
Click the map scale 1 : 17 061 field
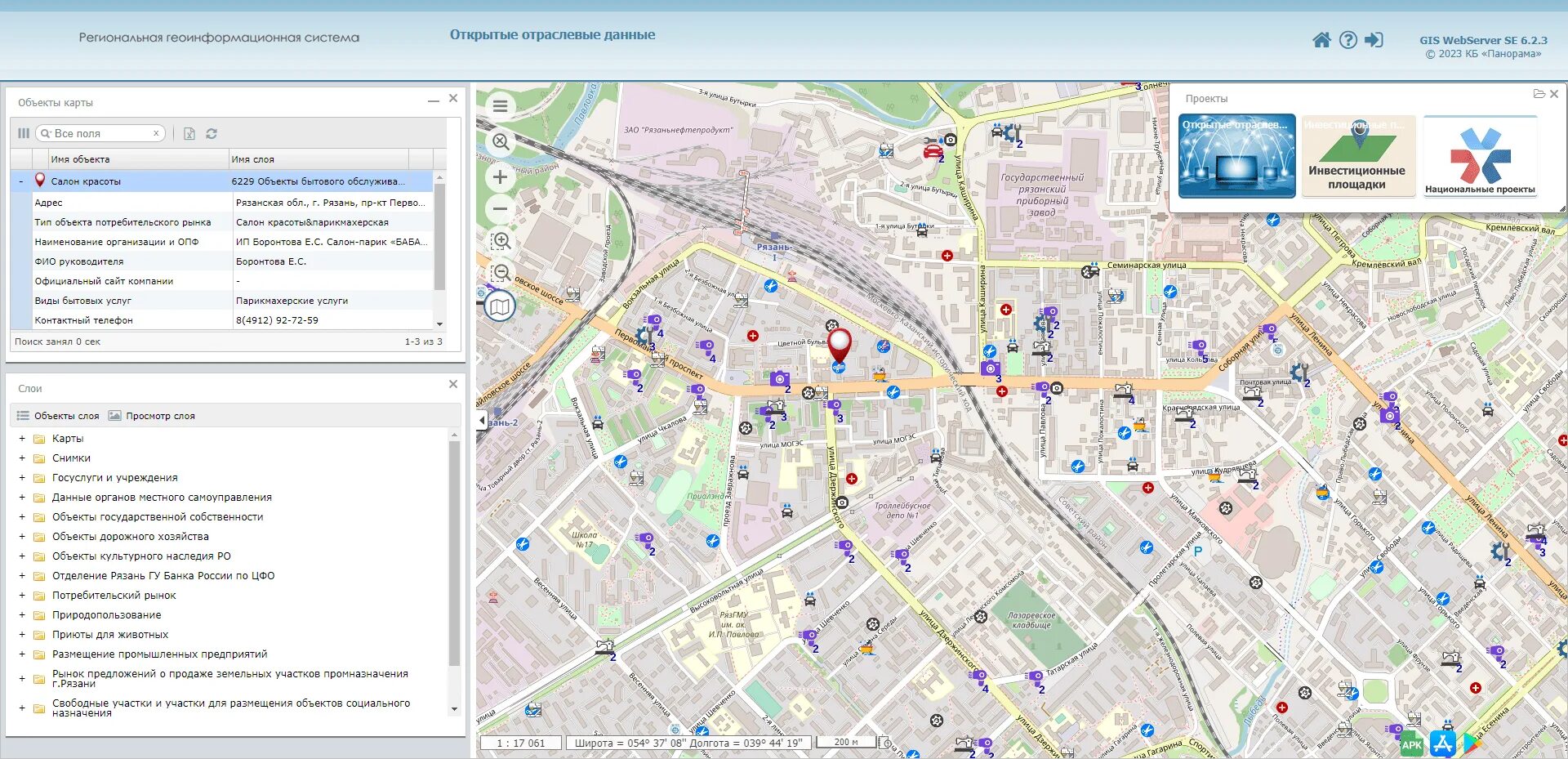click(x=521, y=743)
